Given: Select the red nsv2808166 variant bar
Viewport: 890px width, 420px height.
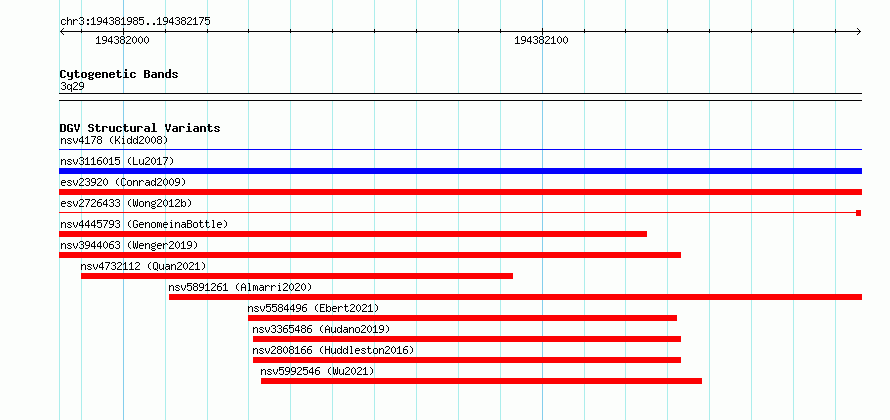Looking at the screenshot, I should 467,360.
